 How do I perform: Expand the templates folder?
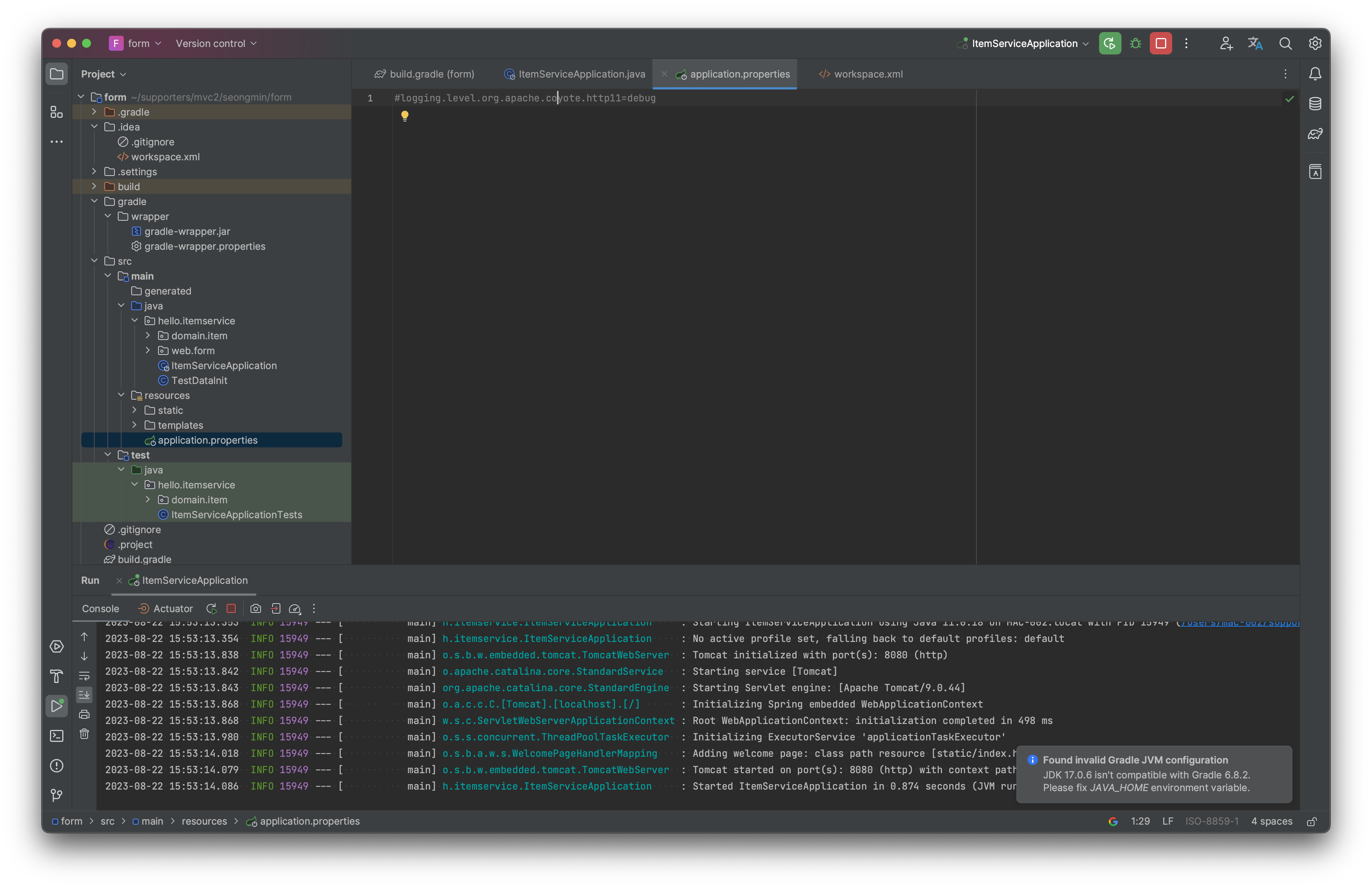click(x=134, y=425)
